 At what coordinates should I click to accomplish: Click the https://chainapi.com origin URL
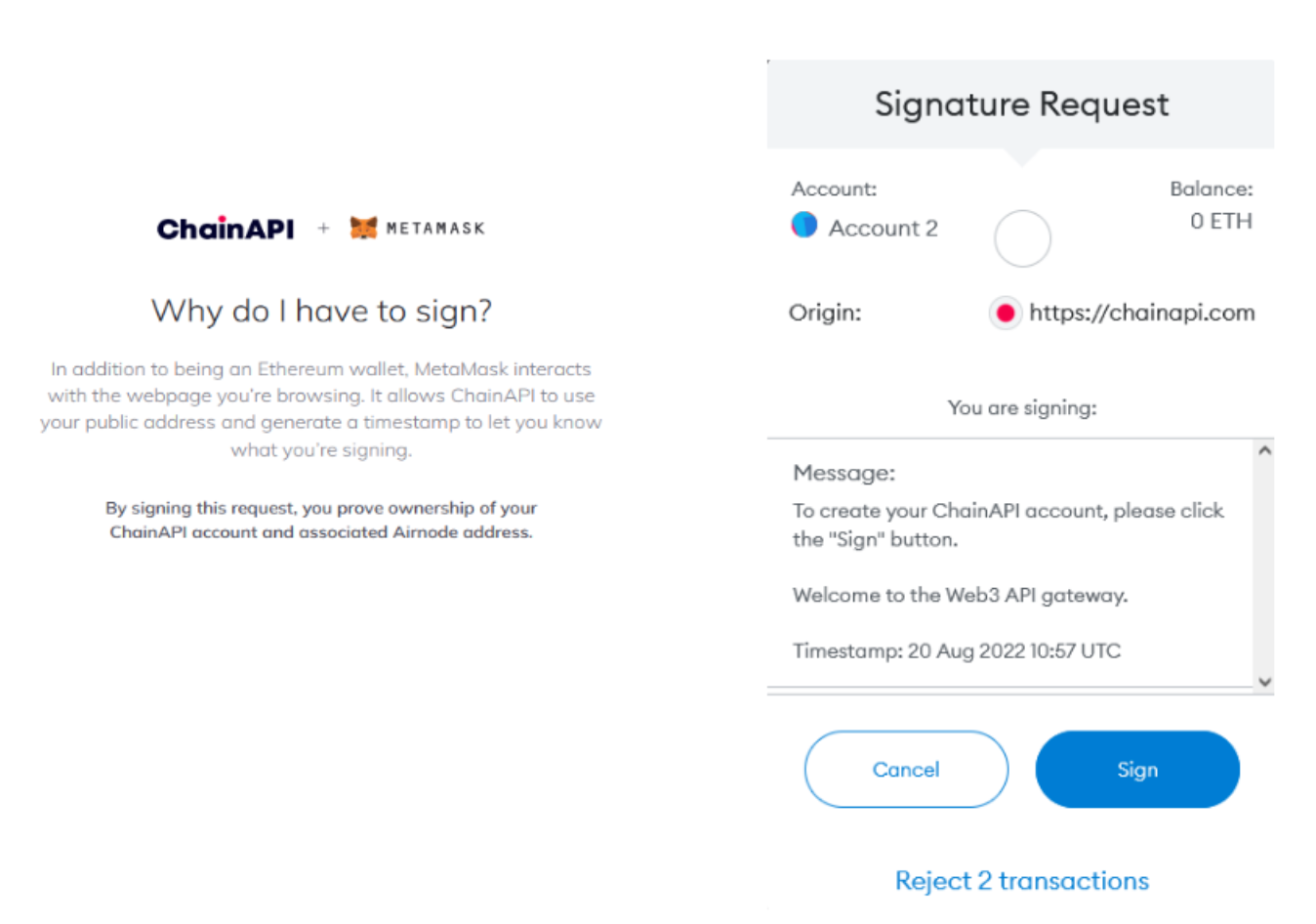pos(1141,314)
